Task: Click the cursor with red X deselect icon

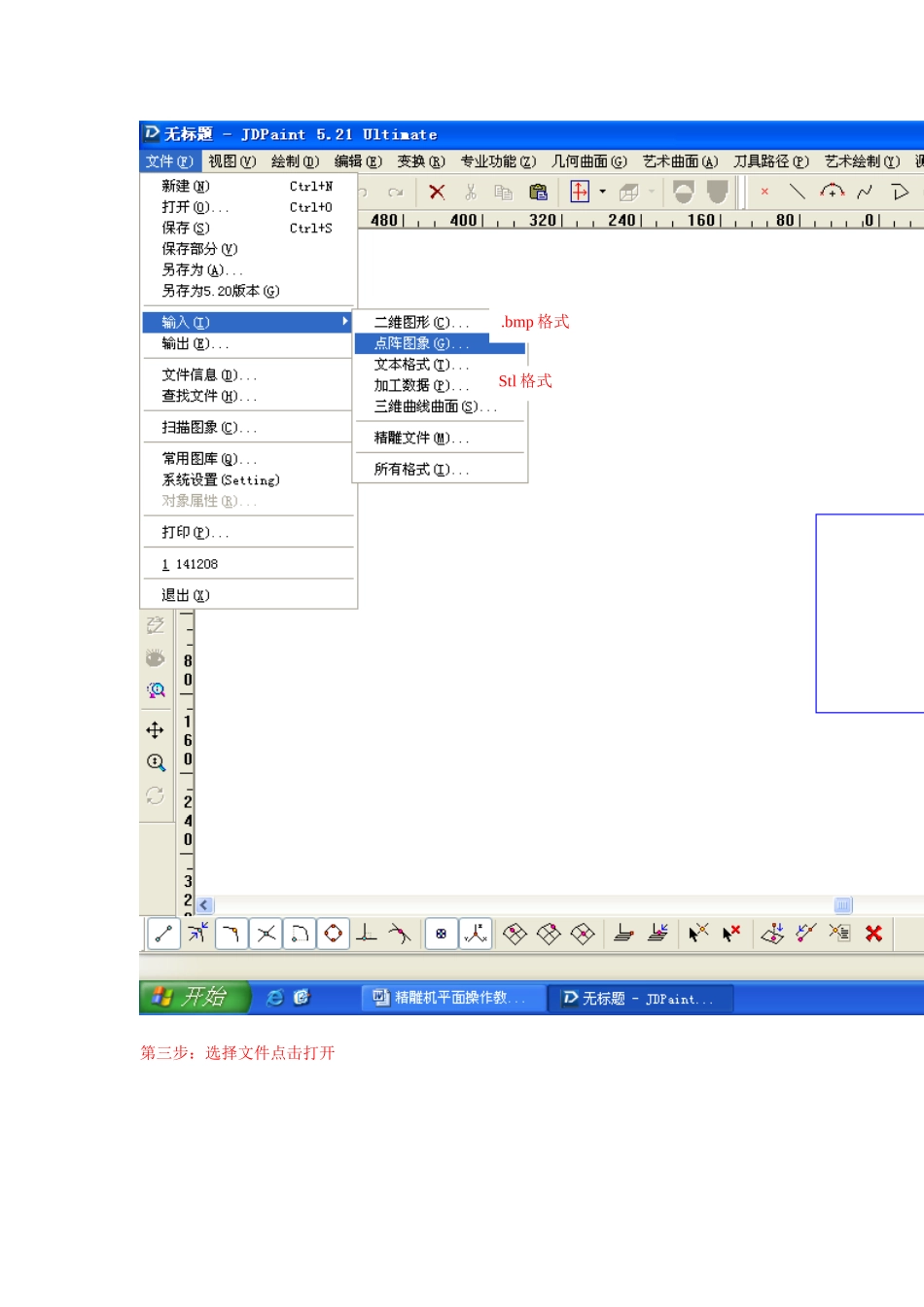Action: tap(732, 934)
